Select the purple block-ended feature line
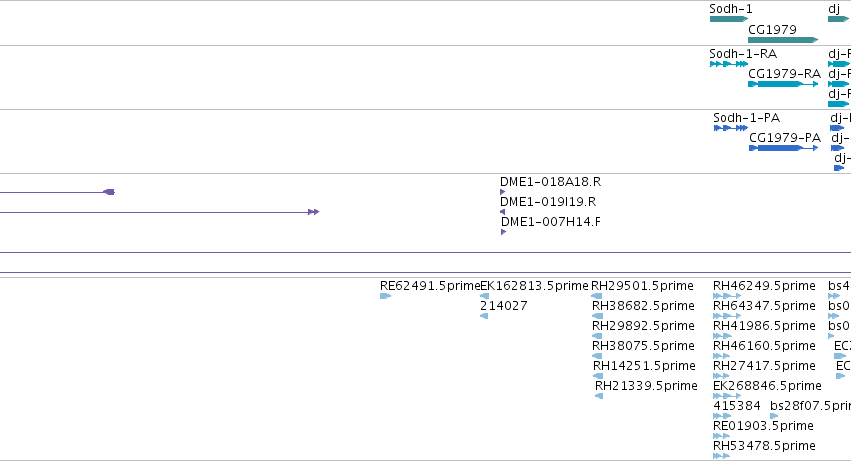This screenshot has width=851, height=461. [x=57, y=192]
